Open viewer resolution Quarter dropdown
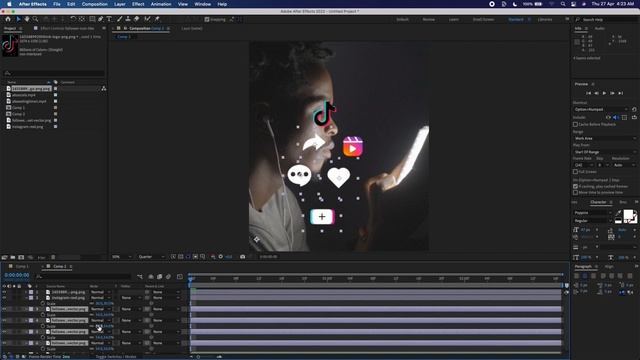The image size is (640, 360). point(151,257)
